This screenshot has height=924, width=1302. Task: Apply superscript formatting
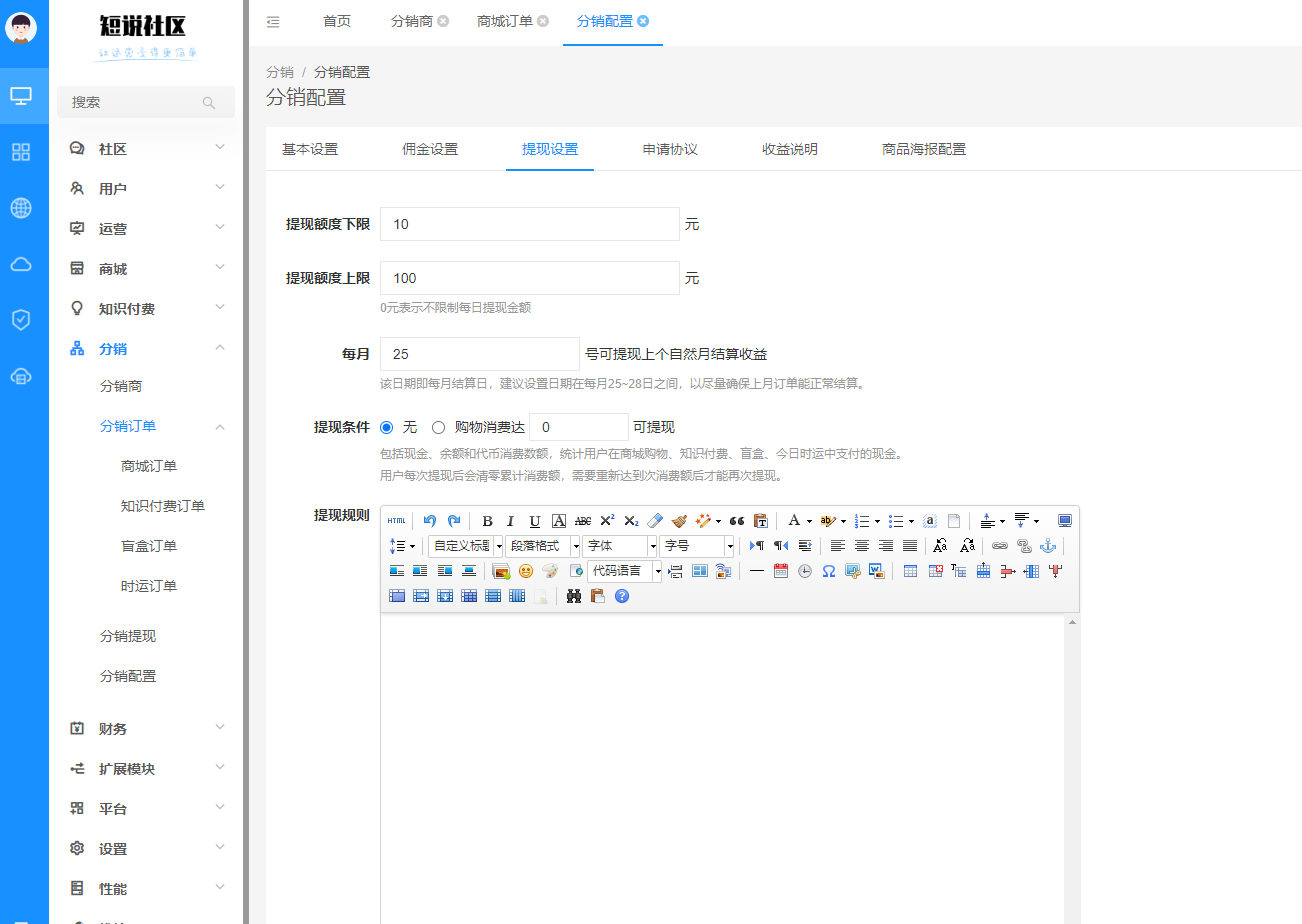[607, 521]
